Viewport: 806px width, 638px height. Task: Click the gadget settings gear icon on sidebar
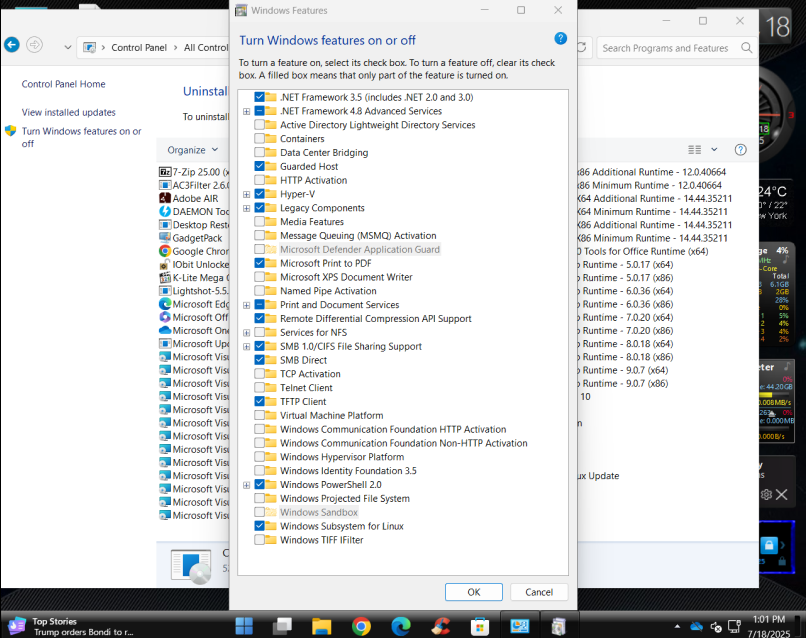point(766,495)
